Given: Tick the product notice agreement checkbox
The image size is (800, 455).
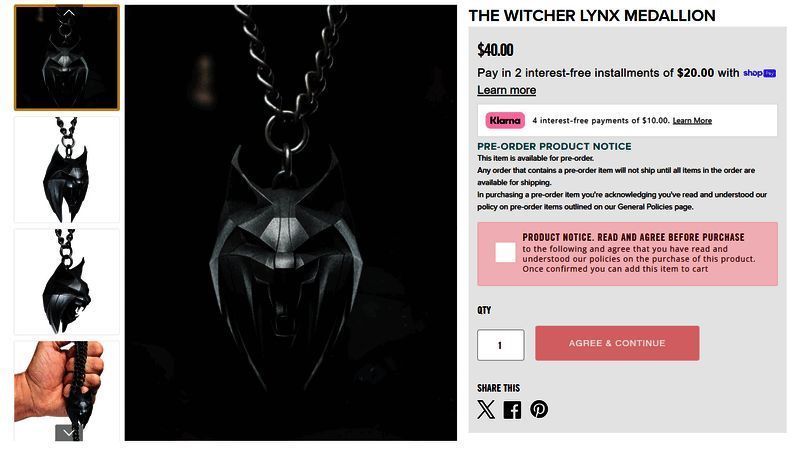Looking at the screenshot, I should coord(505,252).
